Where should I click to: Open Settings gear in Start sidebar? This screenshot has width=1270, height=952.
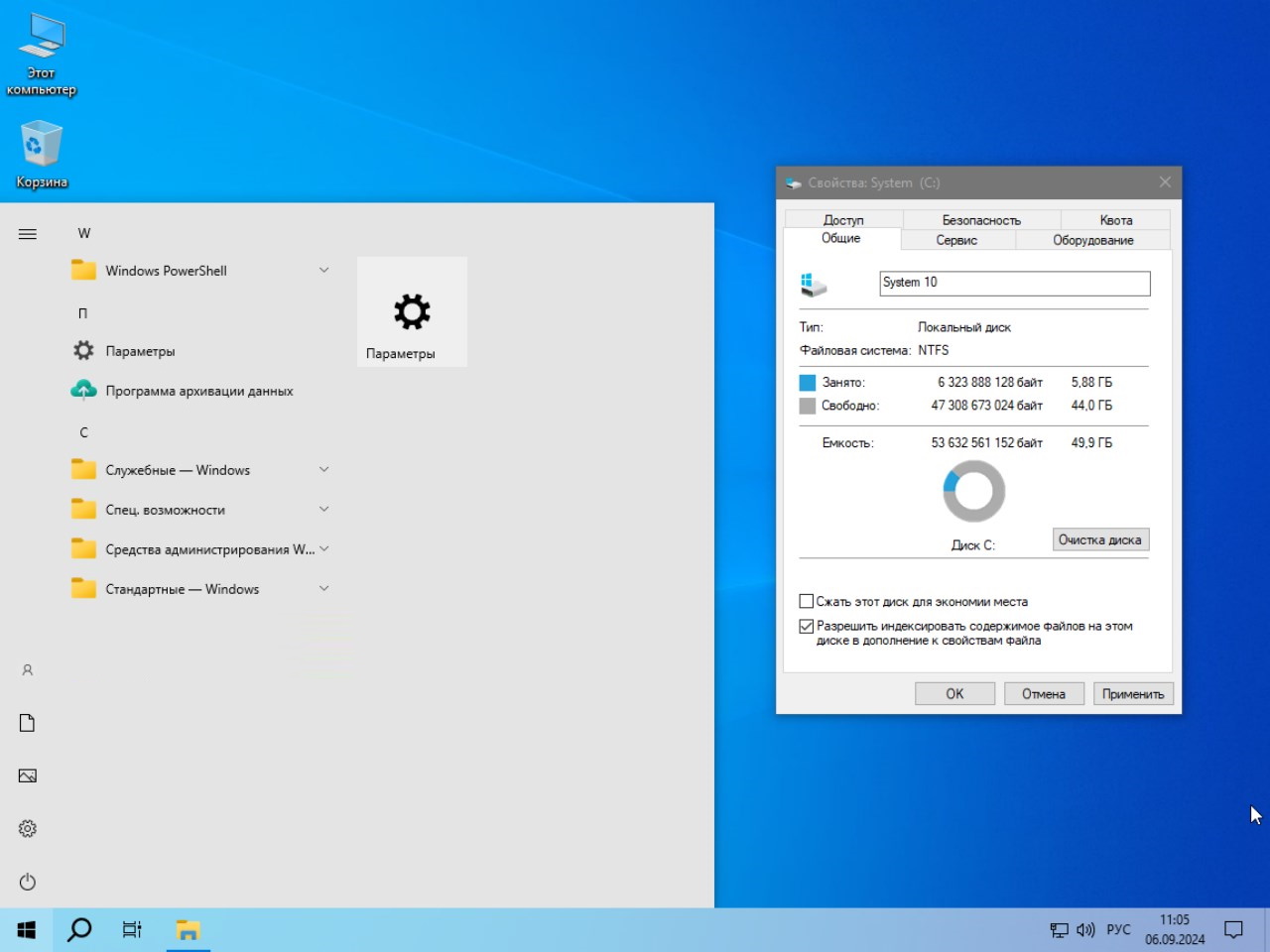tap(28, 829)
